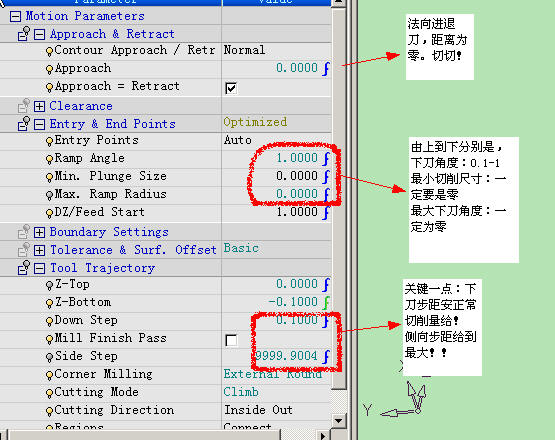Click the bulb icon beside Min. Plunge Size

[49, 178]
